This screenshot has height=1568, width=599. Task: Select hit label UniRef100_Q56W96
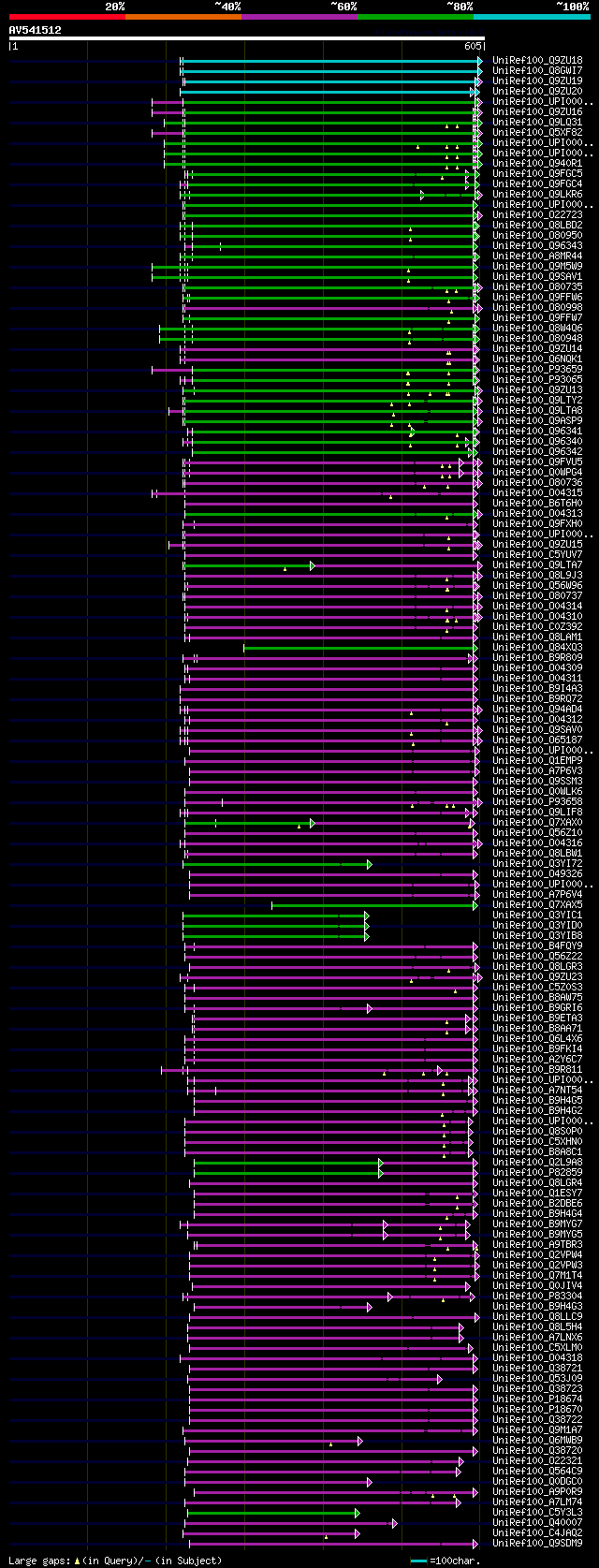click(537, 585)
